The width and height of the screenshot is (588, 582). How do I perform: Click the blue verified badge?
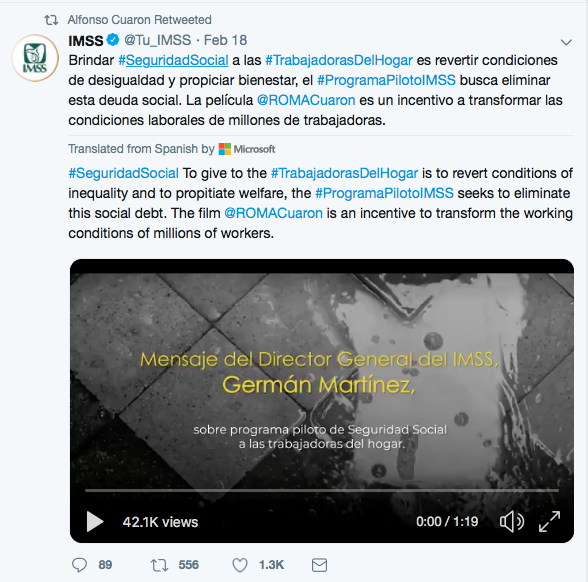click(x=113, y=40)
